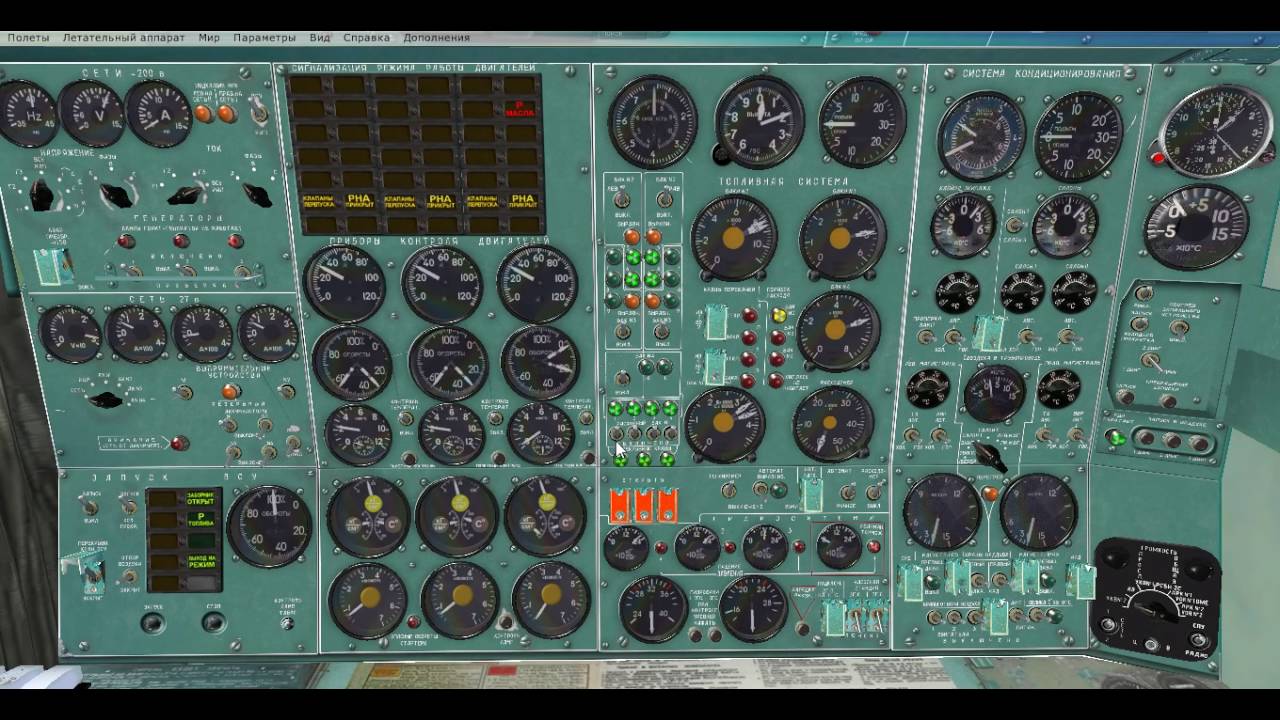Click the A ammeter in СЕТИ ~200 в panel
Viewport: 1280px width, 720px height.
coord(158,113)
